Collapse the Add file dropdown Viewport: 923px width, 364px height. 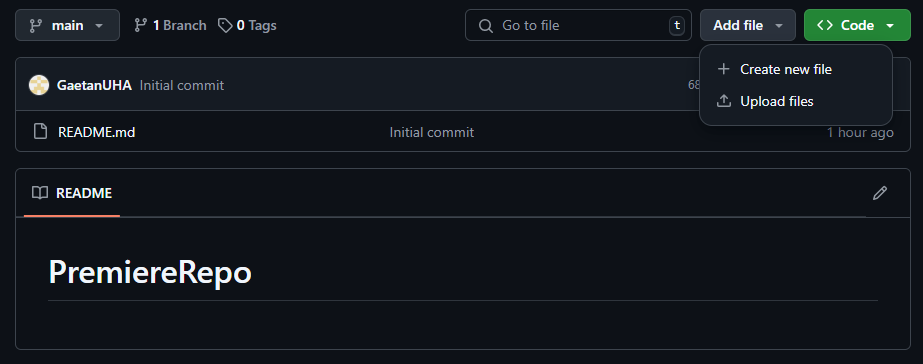coord(748,25)
